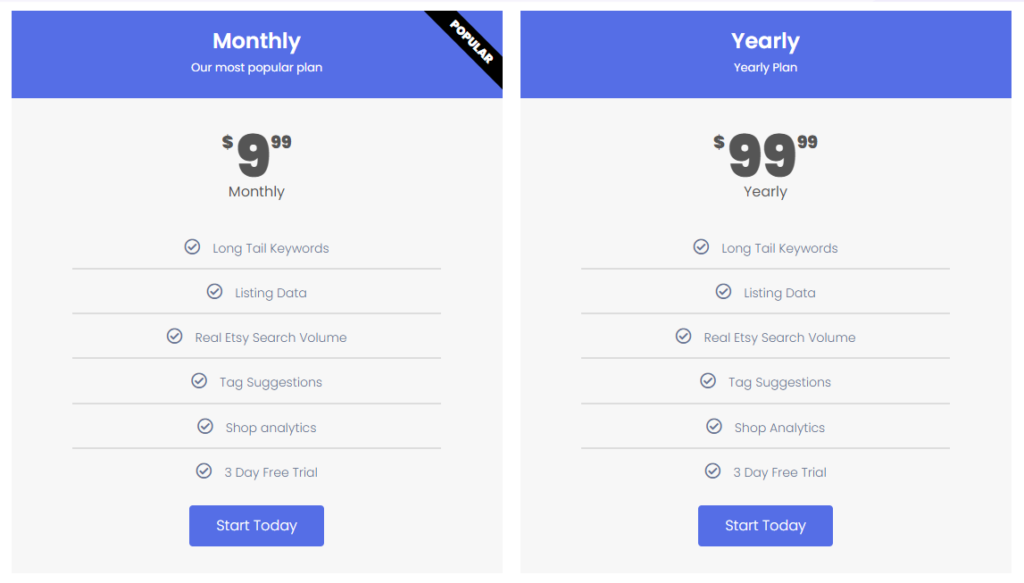Click checkmark icon beside Monthly Long Tail Keywords

pyautogui.click(x=192, y=247)
